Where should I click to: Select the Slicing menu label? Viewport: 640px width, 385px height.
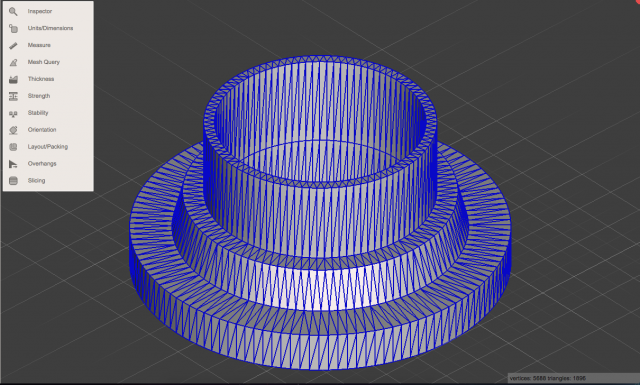pyautogui.click(x=36, y=180)
